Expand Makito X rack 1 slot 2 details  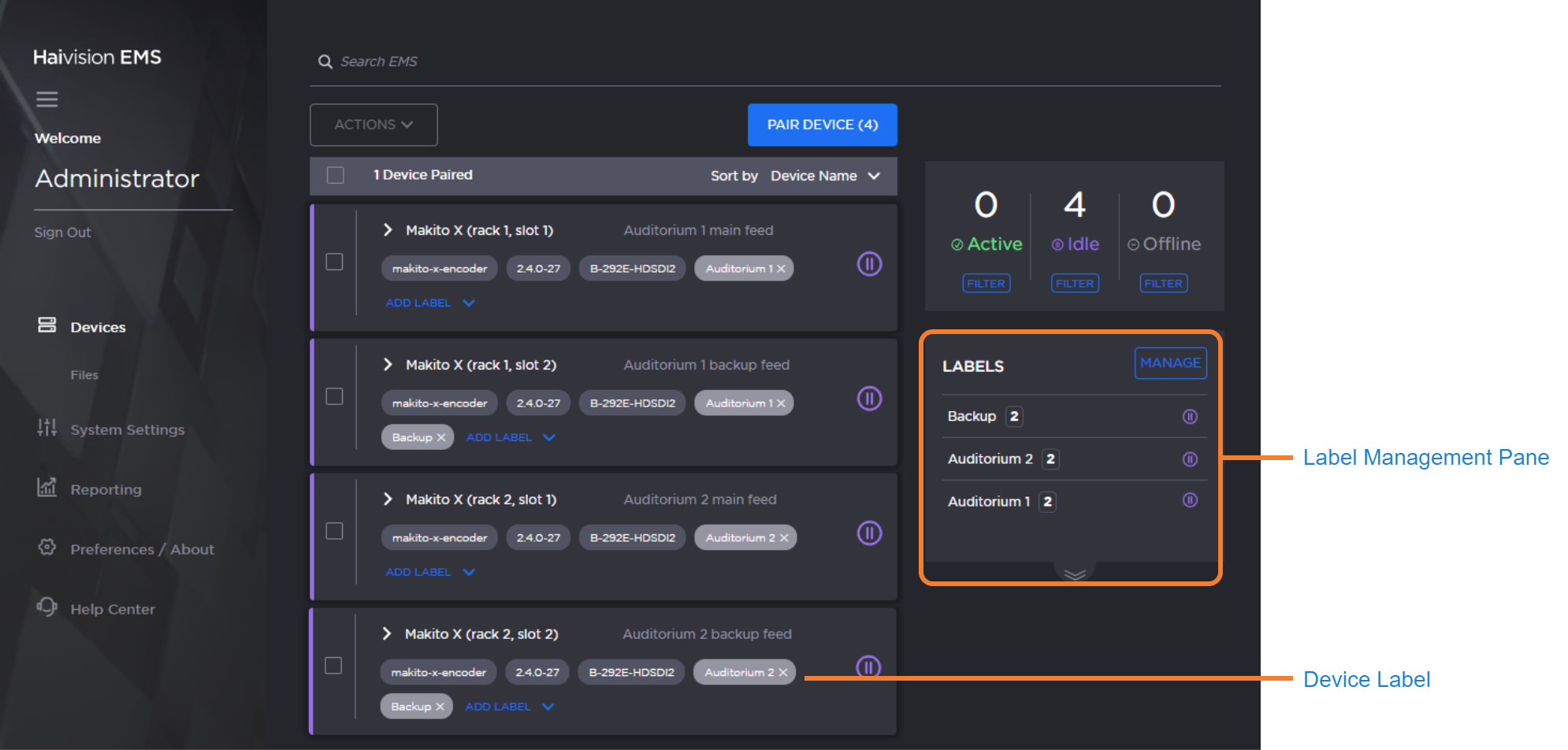pyautogui.click(x=388, y=365)
